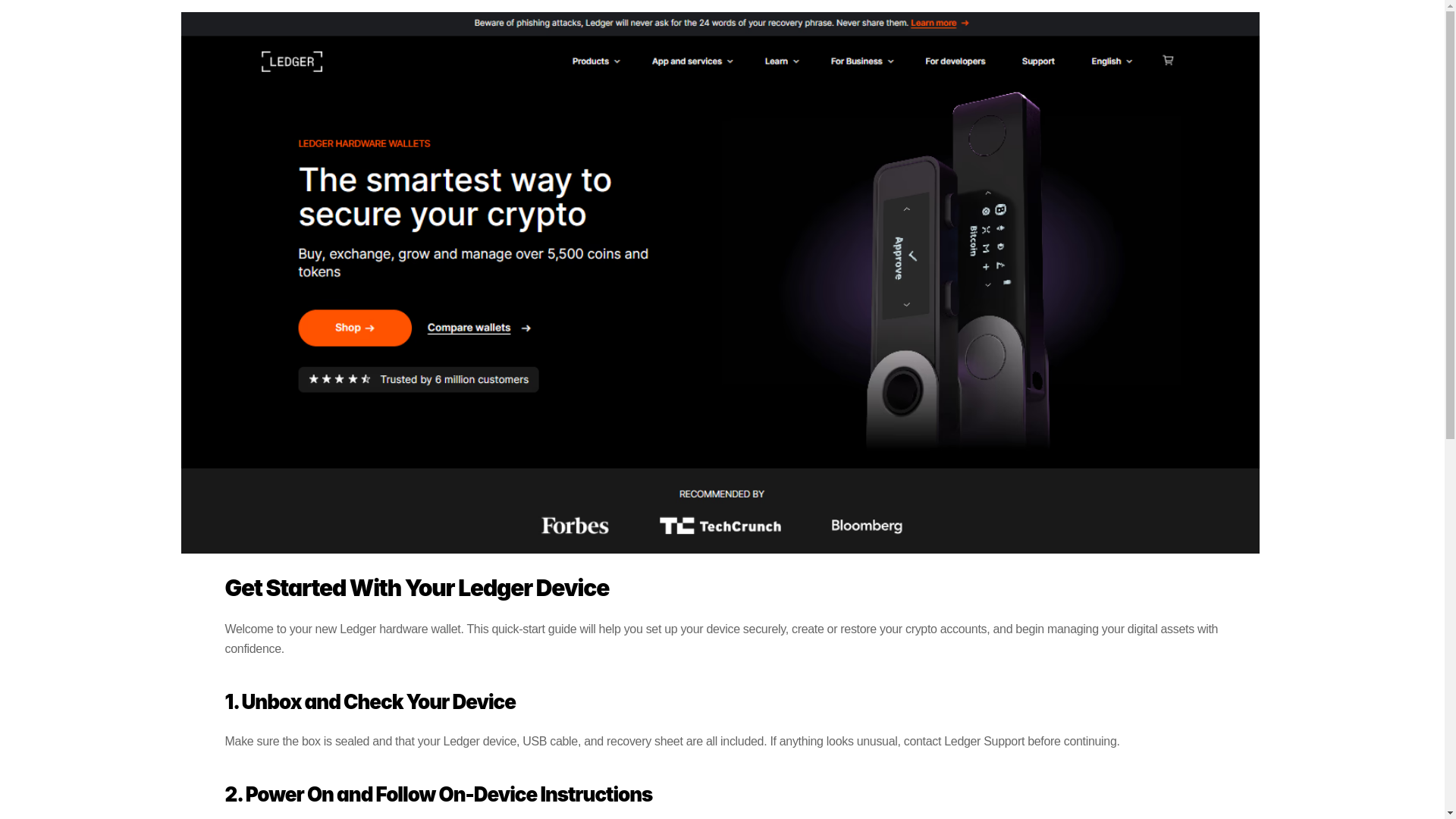Open the Learn dropdown menu
Image resolution: width=1456 pixels, height=819 pixels.
pos(781,61)
